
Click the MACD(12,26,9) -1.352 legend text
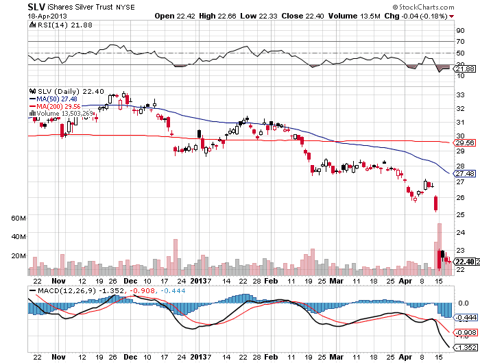click(81, 291)
